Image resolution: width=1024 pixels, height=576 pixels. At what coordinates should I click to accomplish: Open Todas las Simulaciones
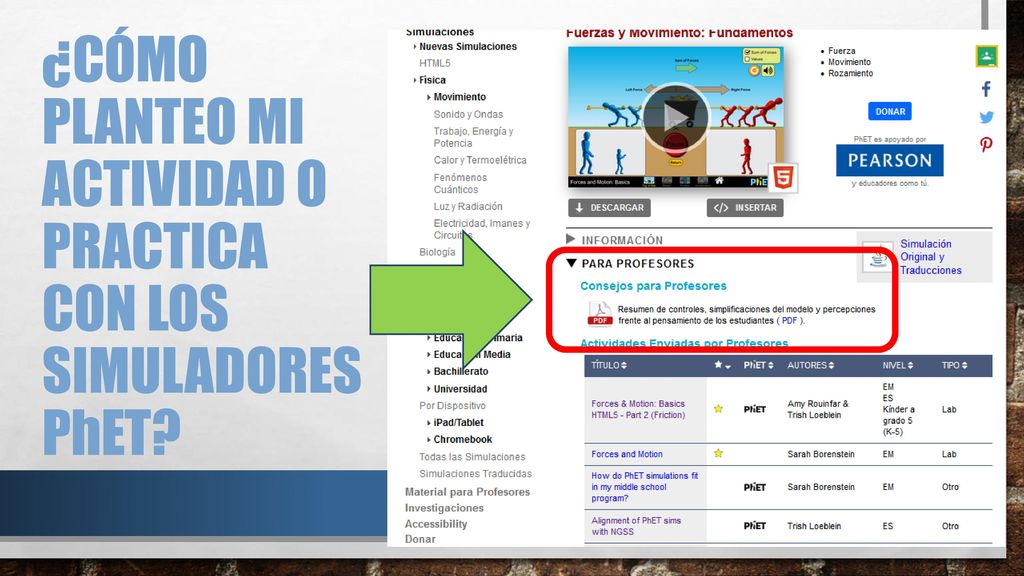pyautogui.click(x=472, y=456)
